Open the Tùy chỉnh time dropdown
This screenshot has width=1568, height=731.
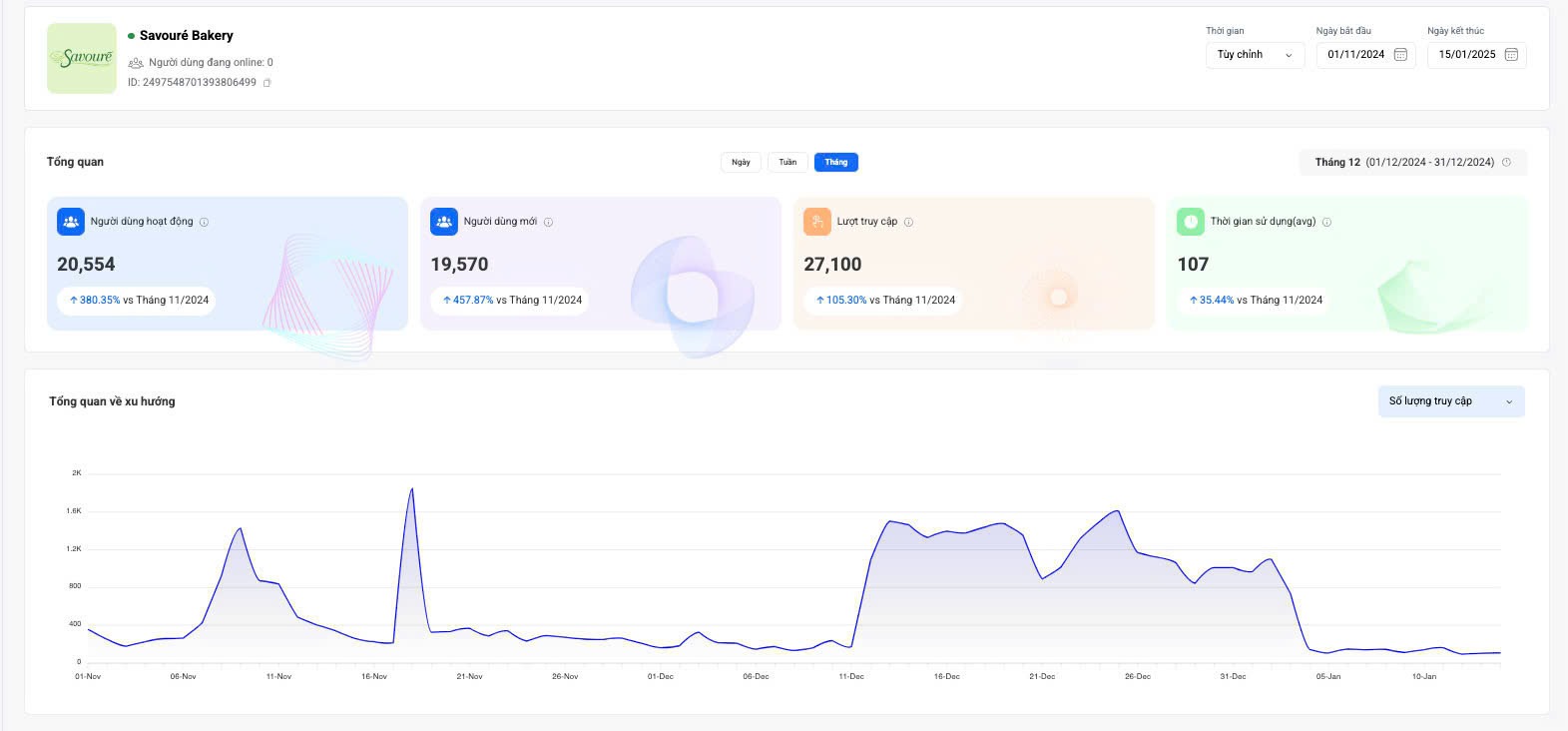click(x=1255, y=55)
